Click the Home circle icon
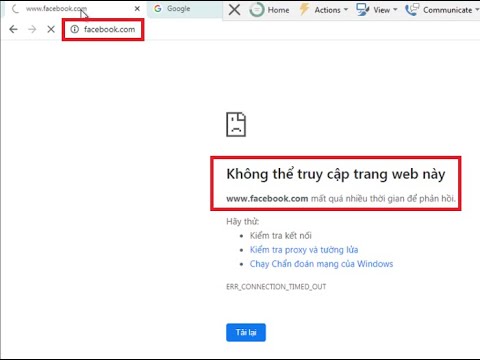480x360 pixels. (257, 10)
